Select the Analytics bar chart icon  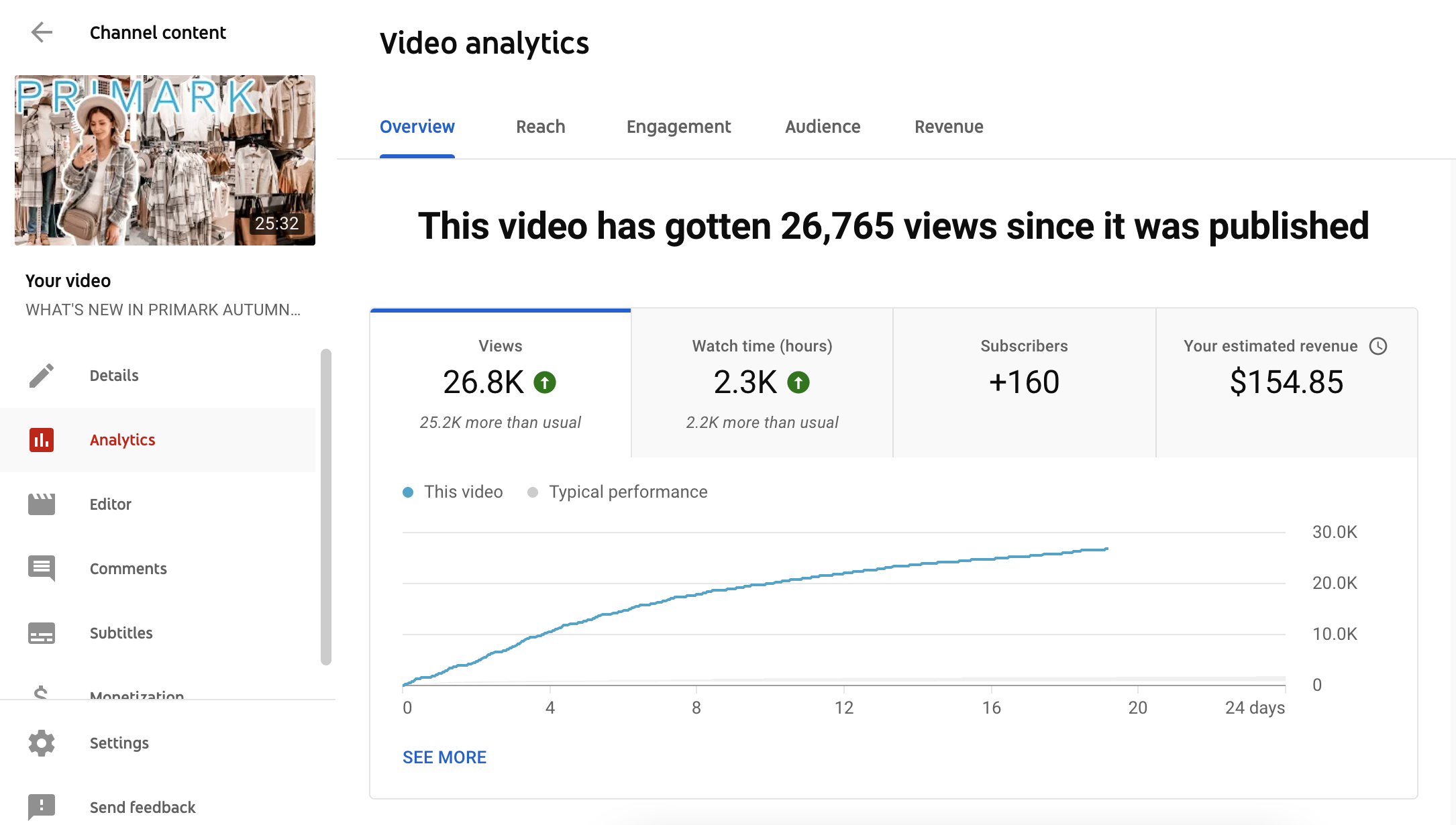[42, 440]
